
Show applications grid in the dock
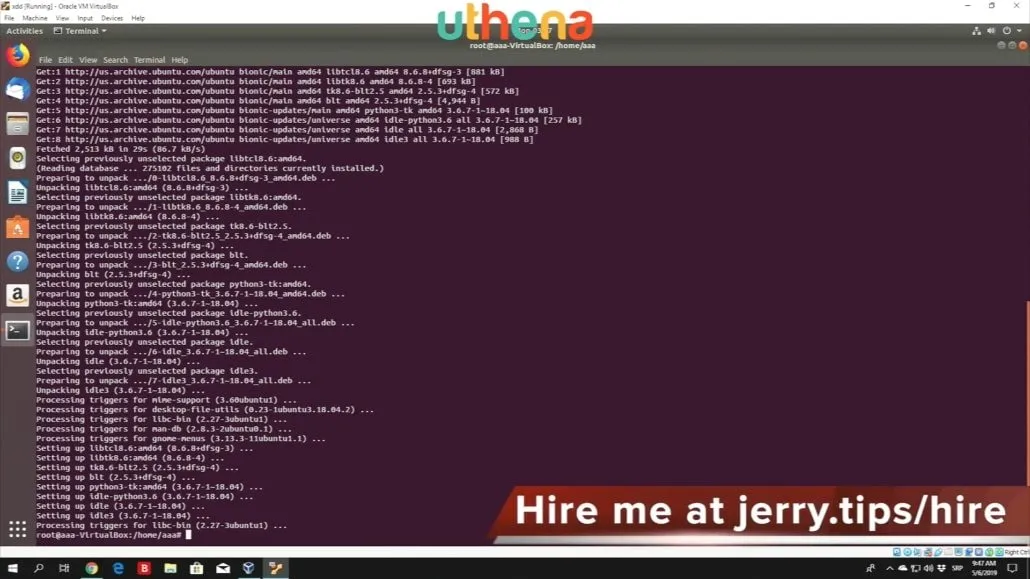click(18, 529)
